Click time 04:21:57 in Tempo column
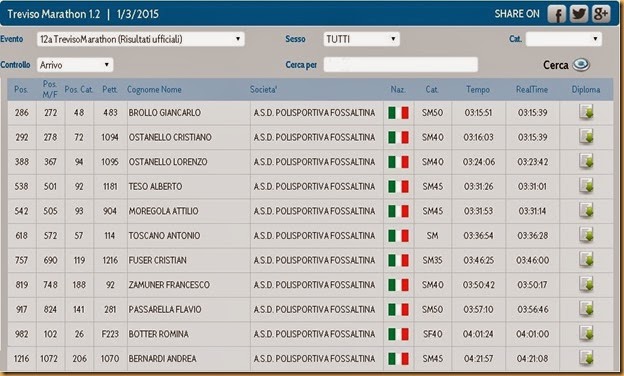Image resolution: width=624 pixels, height=376 pixels. 478,359
